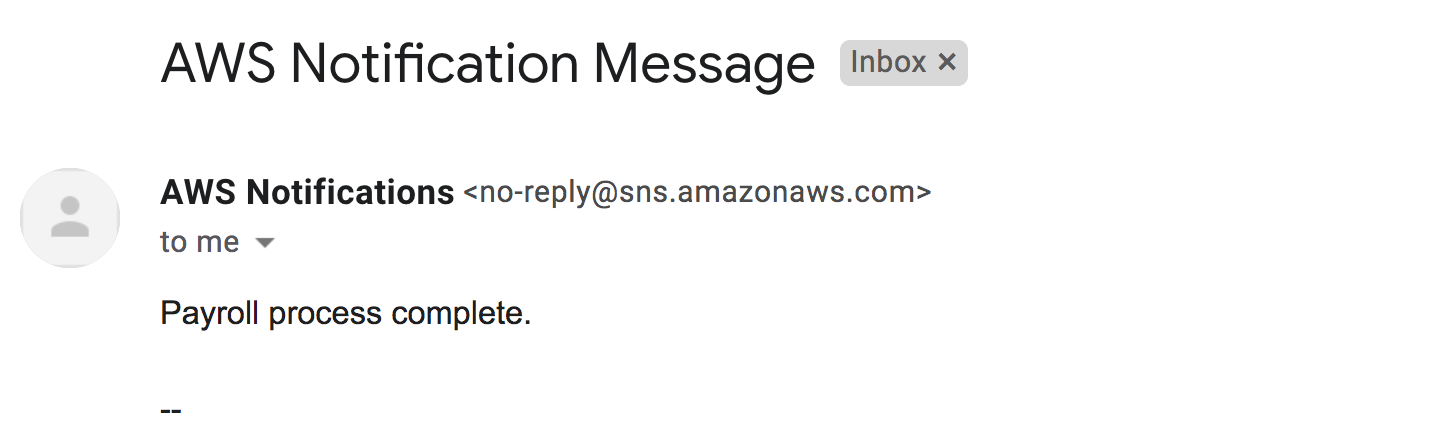Click "AWS" in the bold sender name
The width and height of the screenshot is (1454, 442).
coord(199,191)
